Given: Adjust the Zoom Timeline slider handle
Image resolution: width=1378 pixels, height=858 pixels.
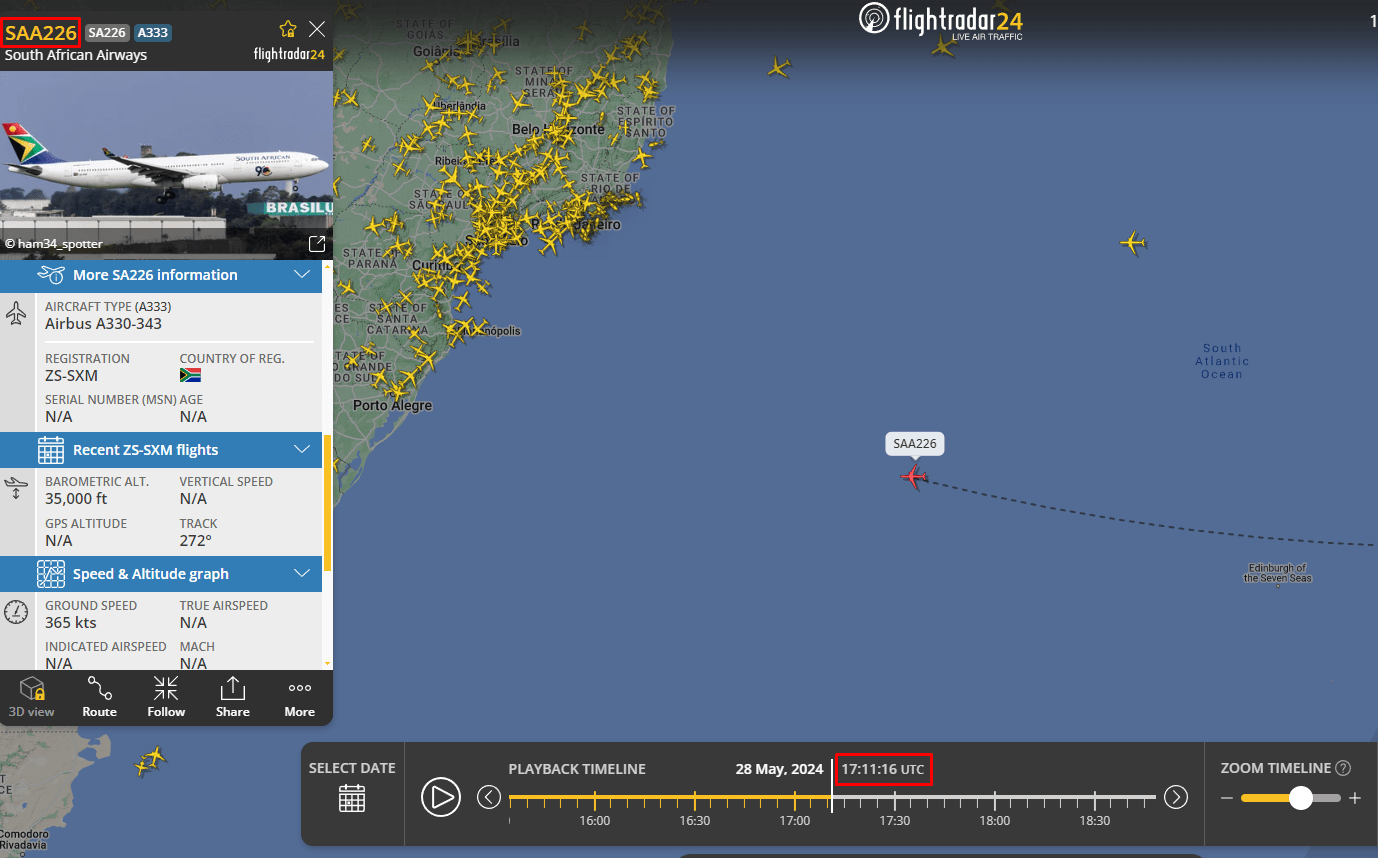Looking at the screenshot, I should [1300, 797].
